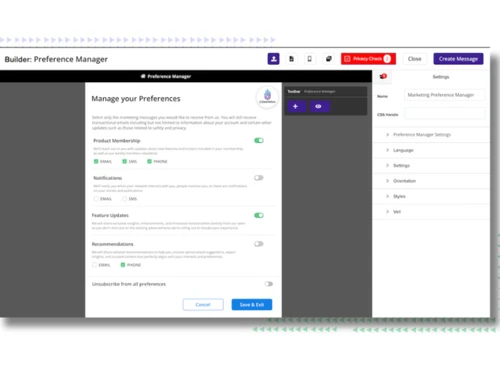
Task: Open the layers stack icon in header
Action: coord(329,59)
